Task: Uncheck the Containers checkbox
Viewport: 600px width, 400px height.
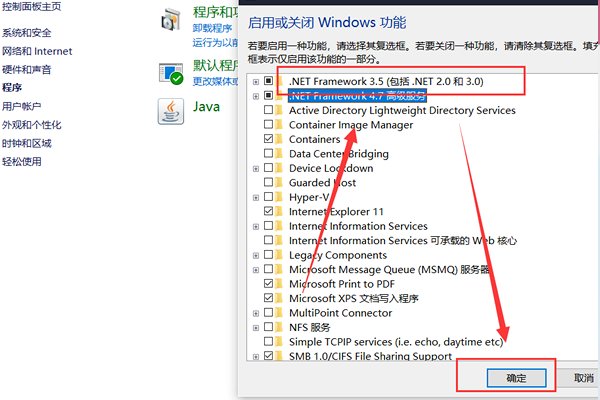Action: [269, 139]
